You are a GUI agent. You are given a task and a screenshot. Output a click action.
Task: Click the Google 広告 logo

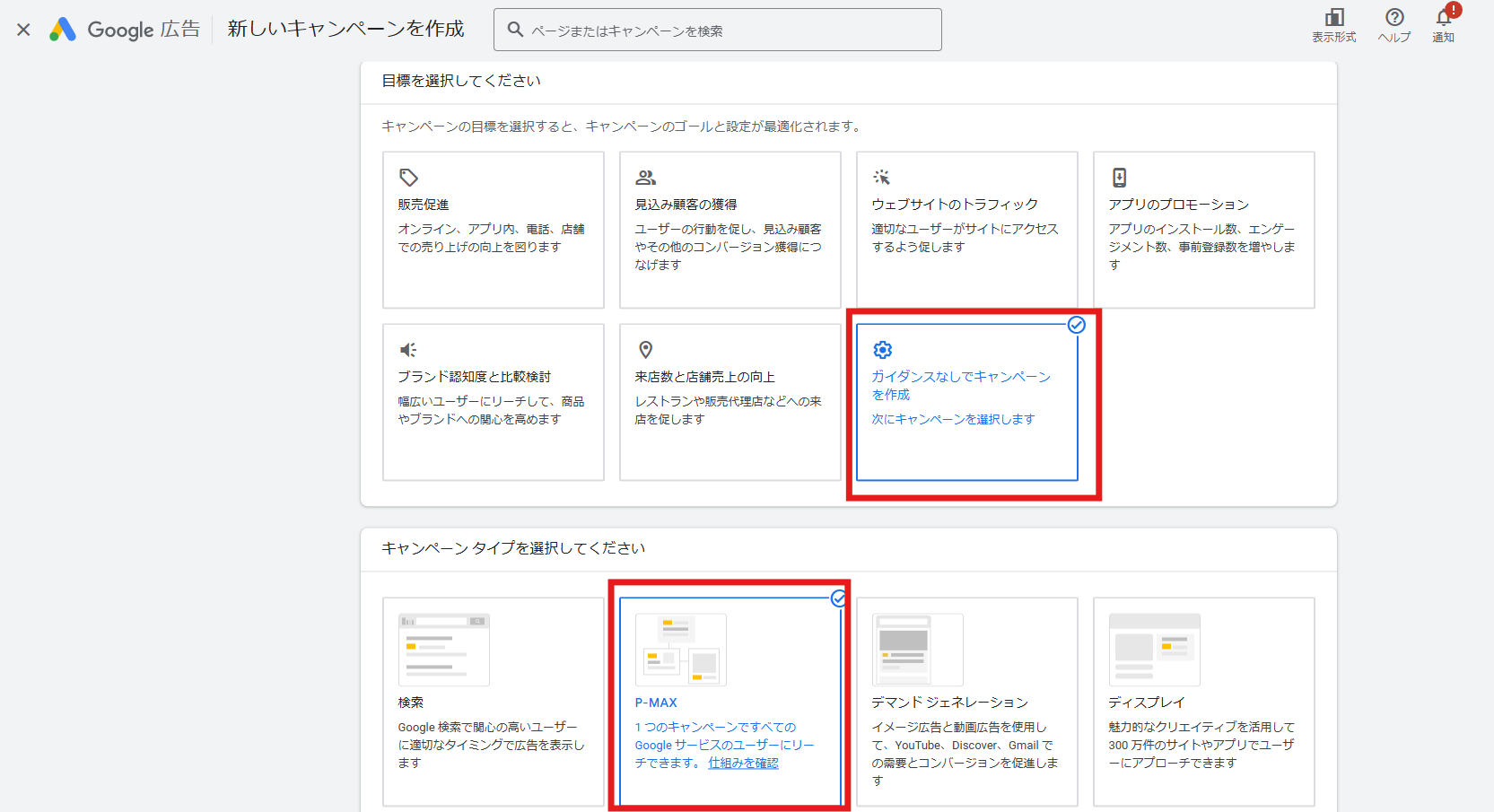(x=124, y=29)
